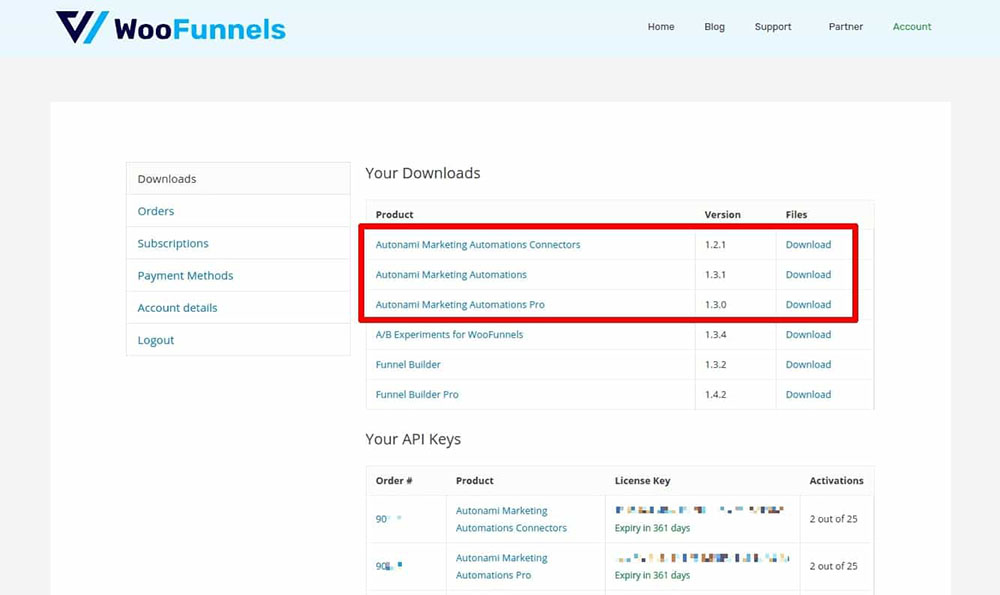The width and height of the screenshot is (1000, 595).
Task: Download Funnel Builder version 1.3.2
Action: (808, 365)
